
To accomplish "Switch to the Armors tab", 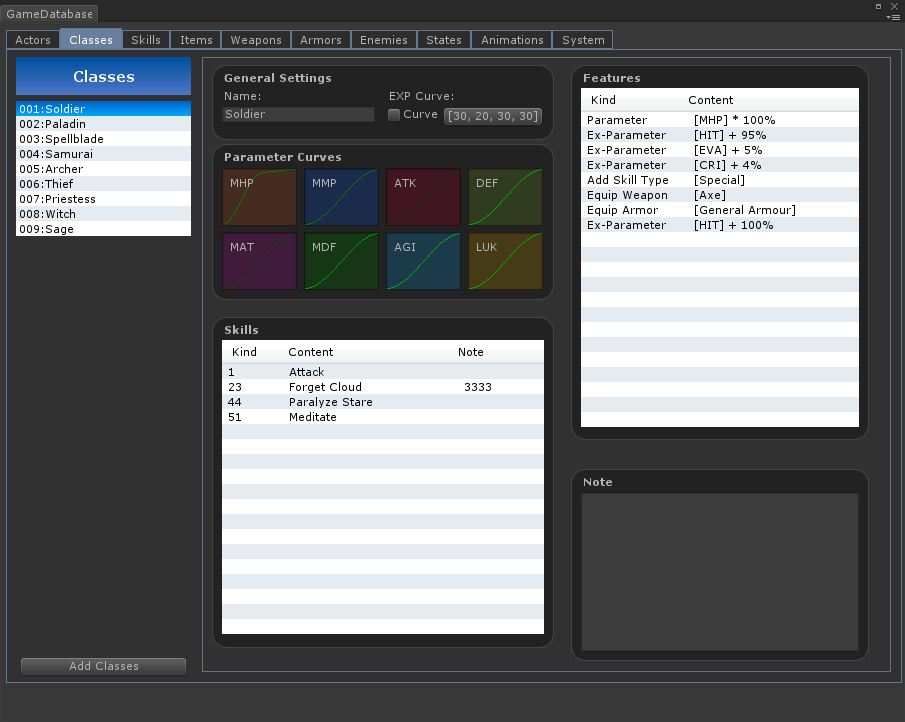I will point(321,40).
